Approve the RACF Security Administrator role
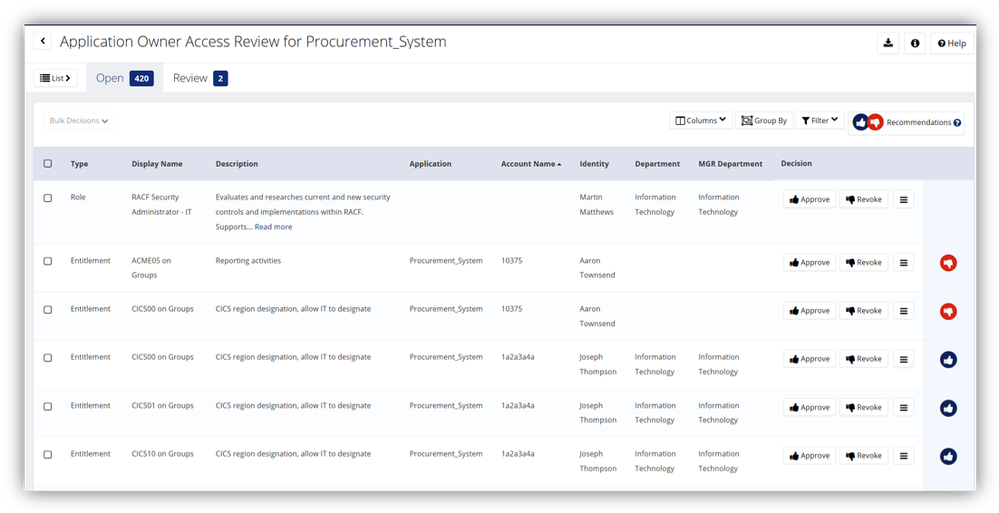The image size is (999, 513). pos(809,199)
